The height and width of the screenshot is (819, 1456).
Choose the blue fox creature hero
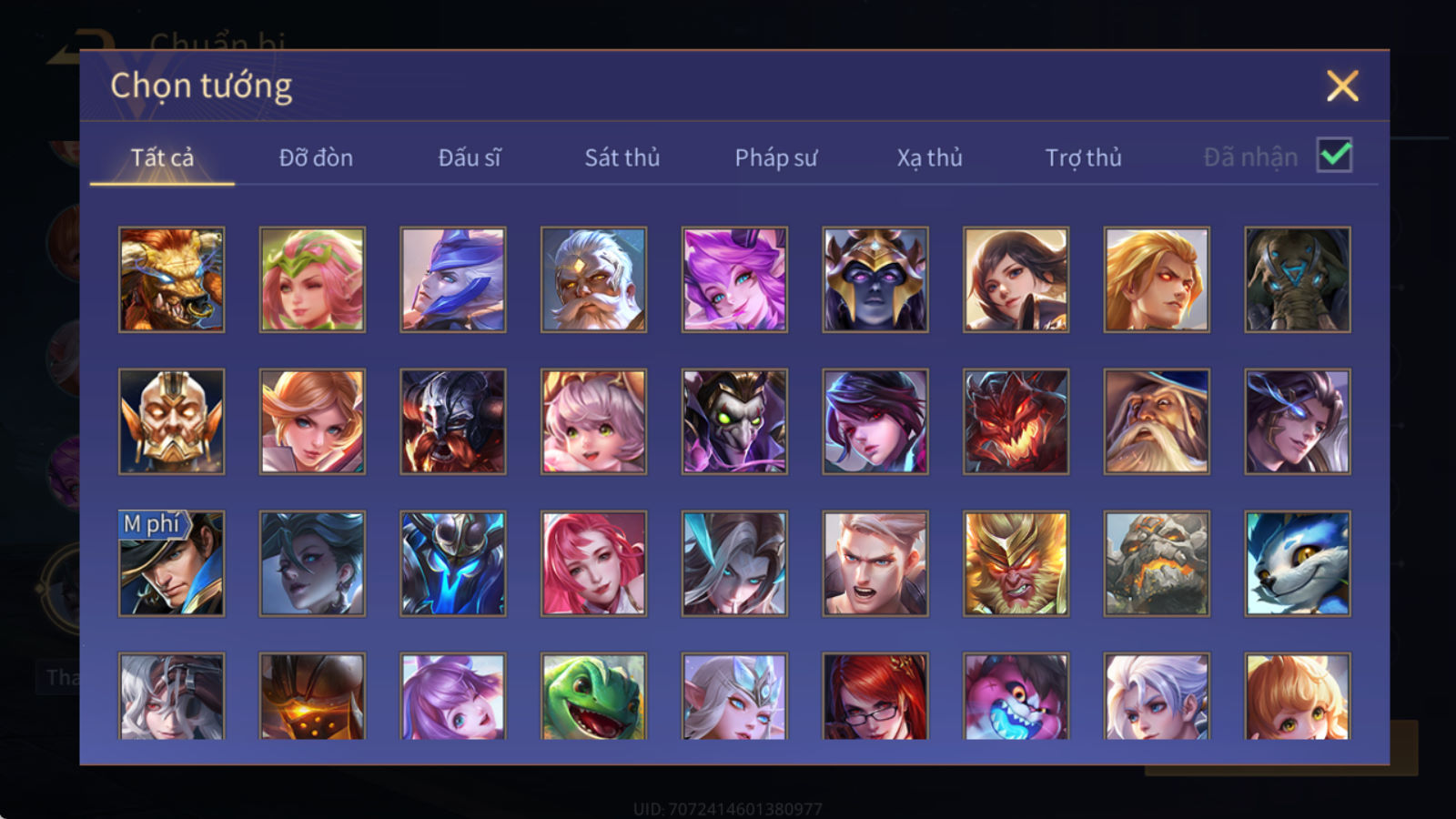[x=1297, y=563]
